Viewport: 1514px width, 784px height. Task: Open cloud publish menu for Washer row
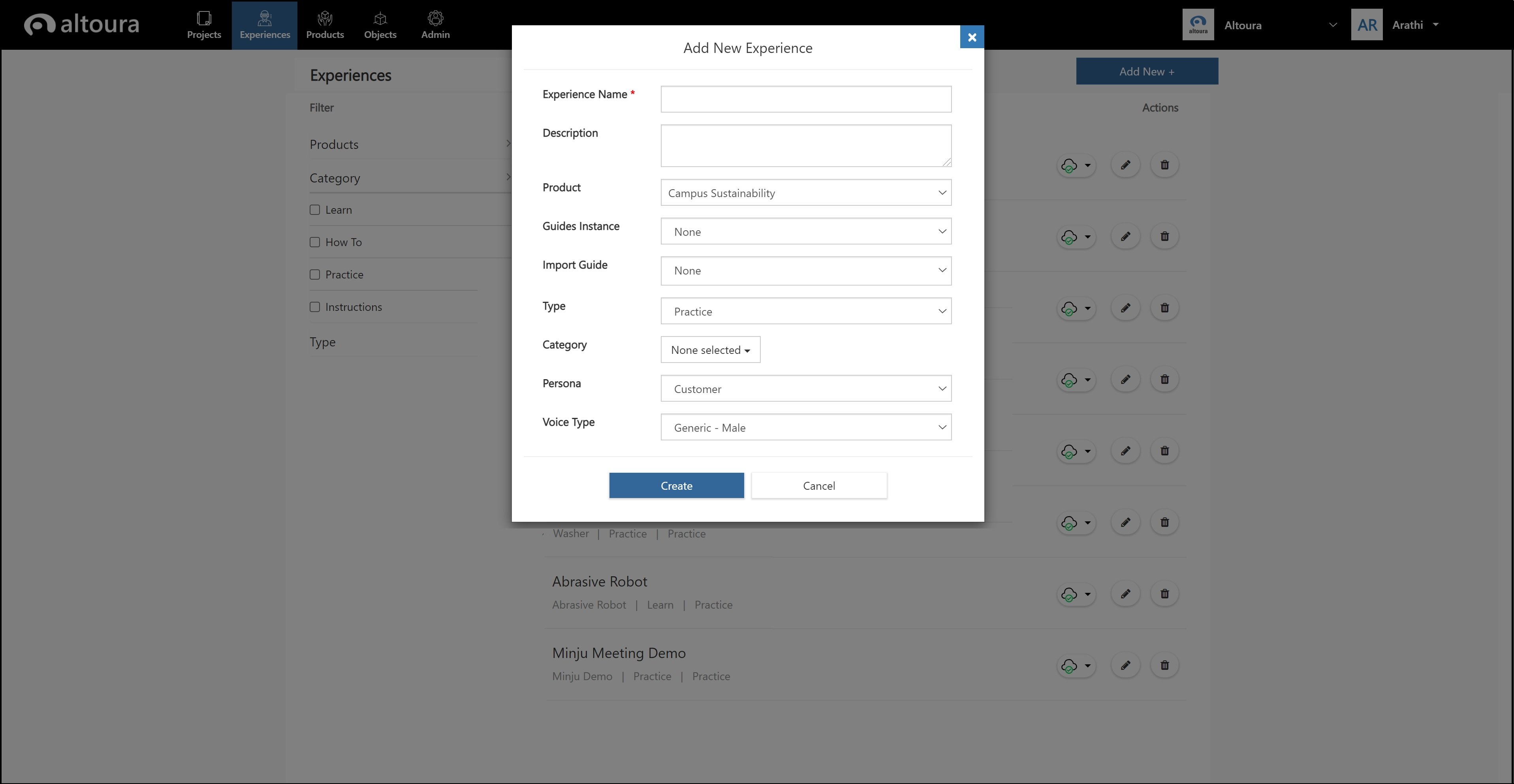1076,523
